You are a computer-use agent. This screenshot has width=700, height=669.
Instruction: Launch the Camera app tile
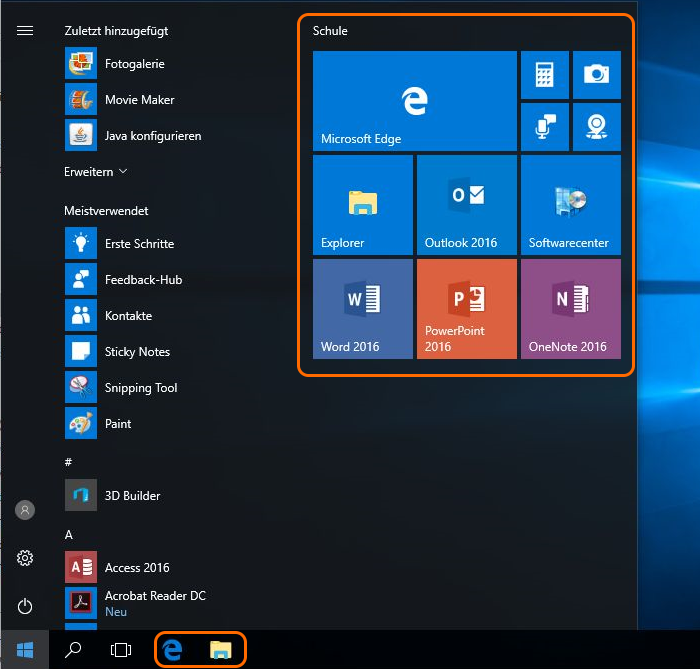coord(596,75)
